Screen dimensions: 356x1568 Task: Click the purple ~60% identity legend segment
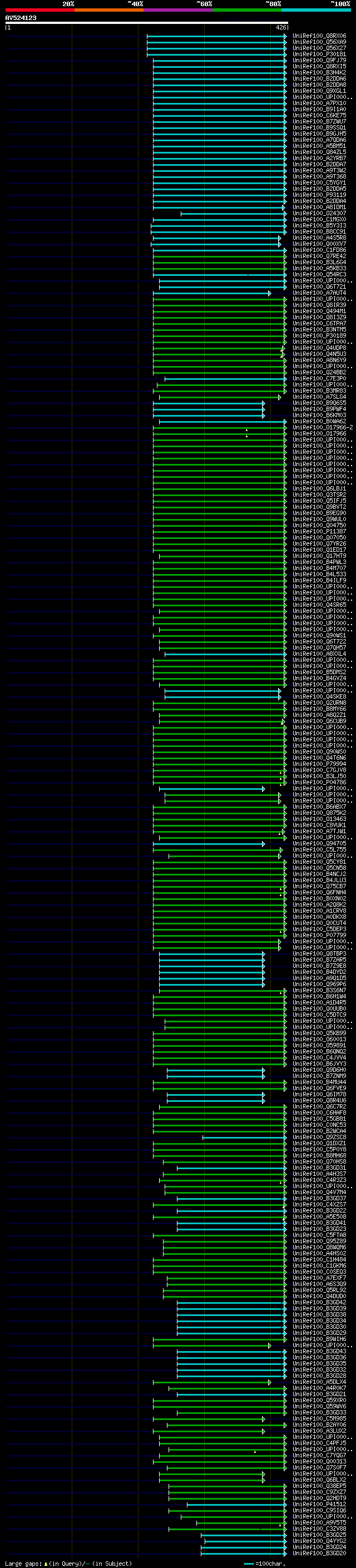179,10
